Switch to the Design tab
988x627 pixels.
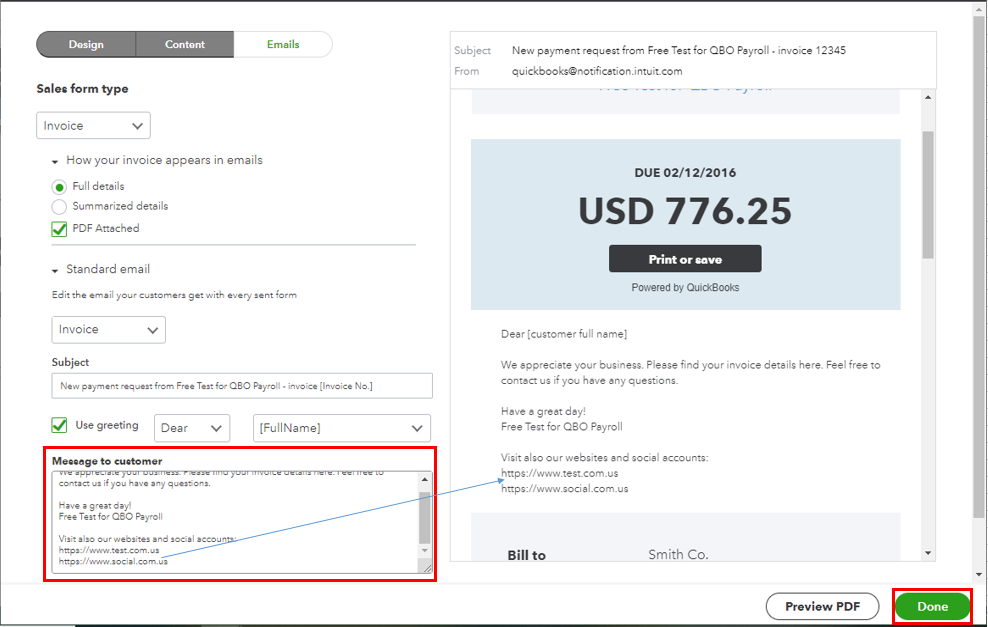pos(85,44)
